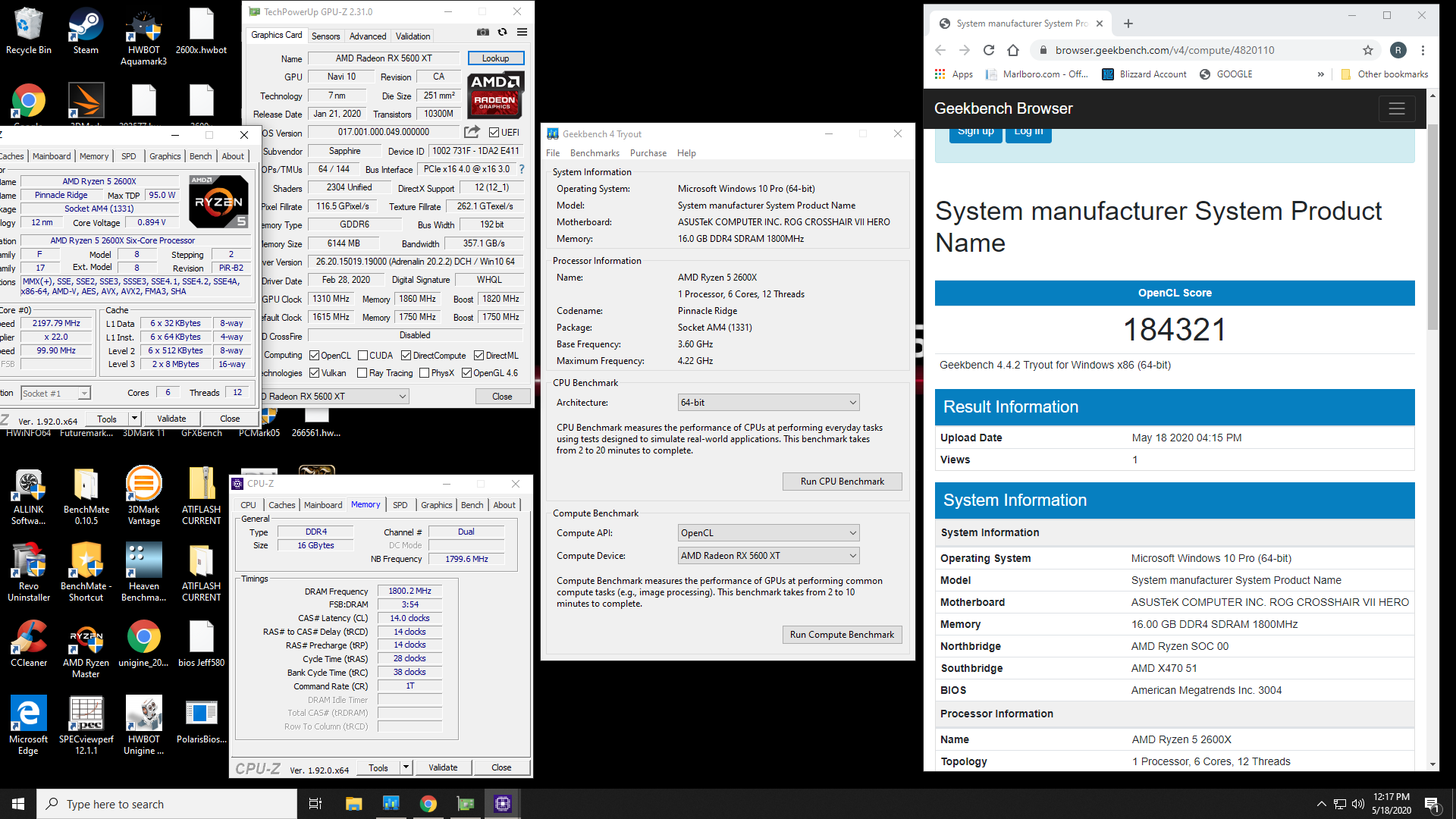1456x819 pixels.
Task: Open SPECviewperf 12.1.1 desktop icon
Action: tap(86, 726)
